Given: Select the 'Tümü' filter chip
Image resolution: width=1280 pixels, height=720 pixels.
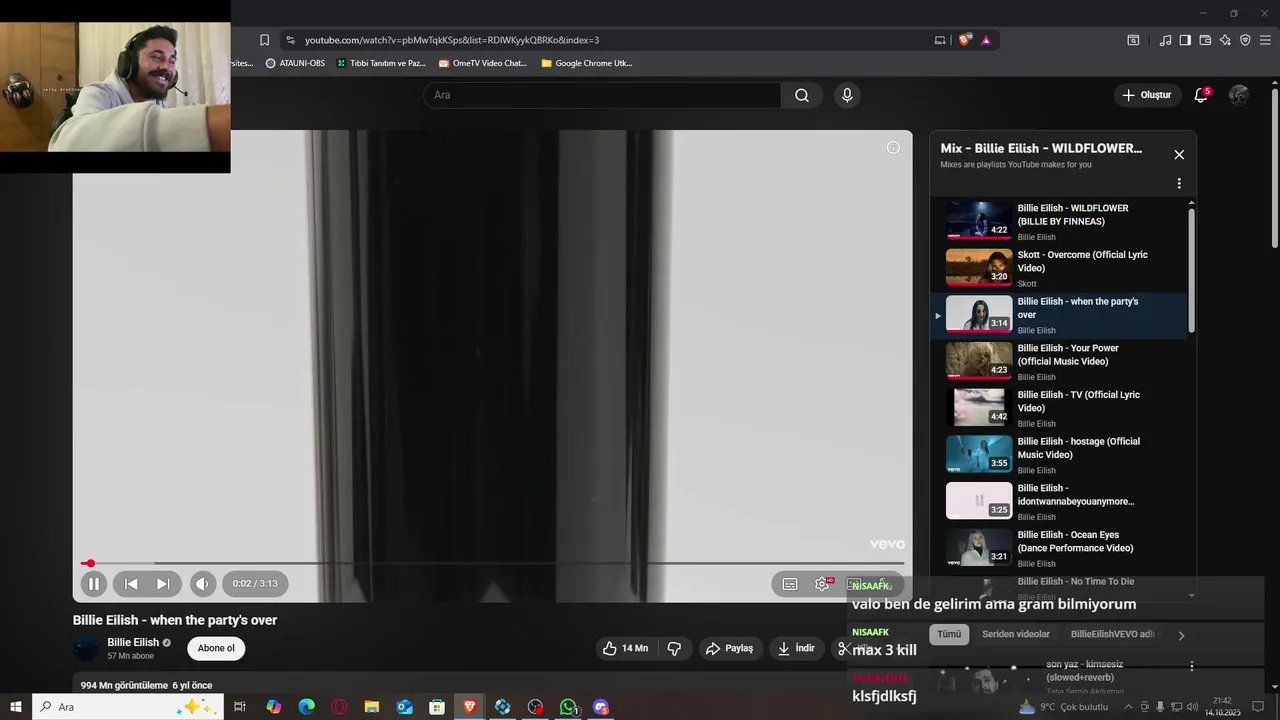Looking at the screenshot, I should pyautogui.click(x=949, y=634).
